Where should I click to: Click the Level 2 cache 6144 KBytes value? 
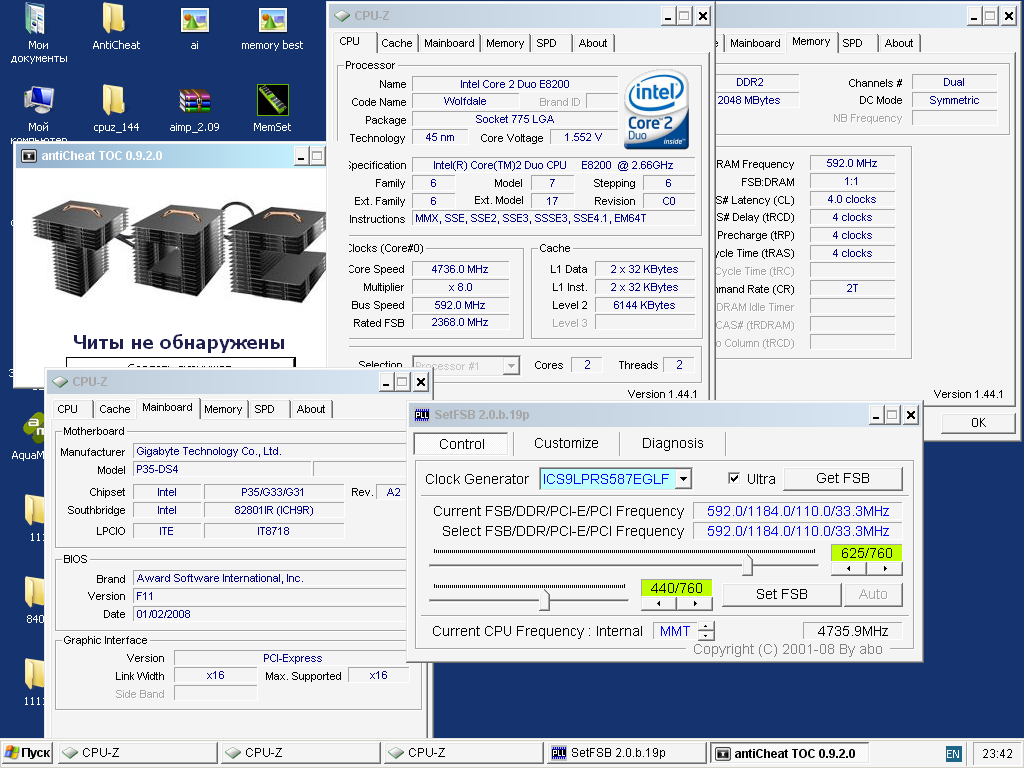[644, 305]
